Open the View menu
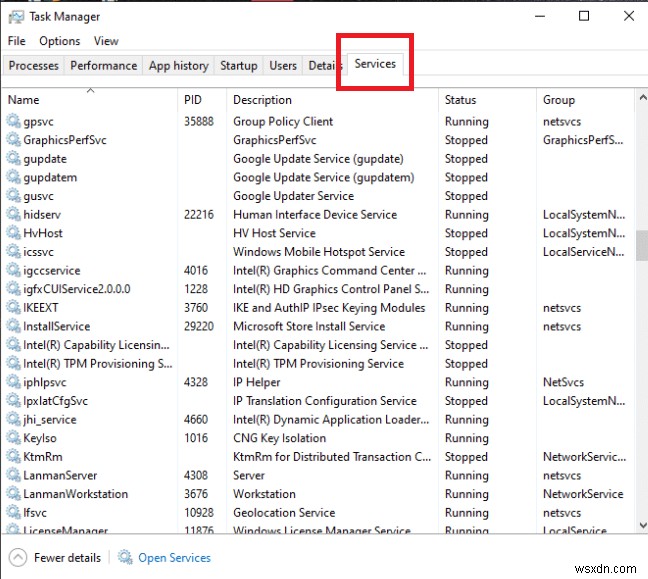 click(106, 41)
